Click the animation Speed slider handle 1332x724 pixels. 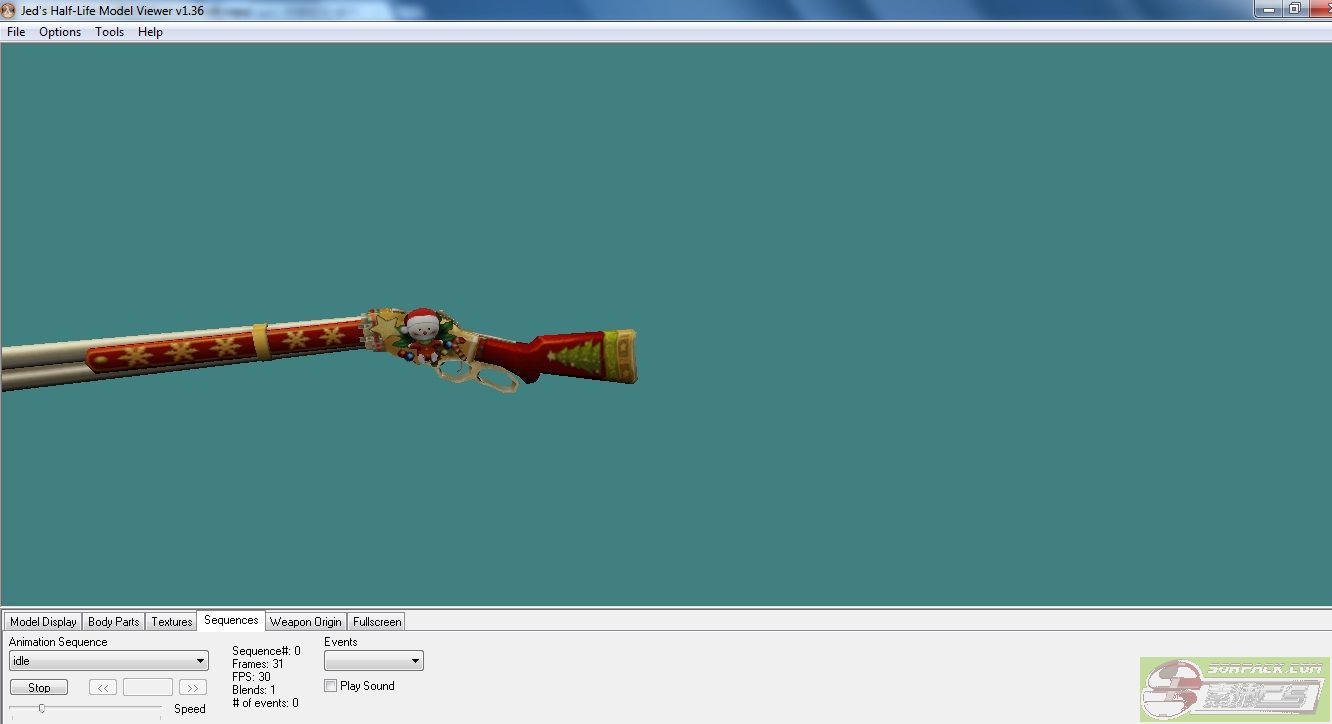[x=41, y=708]
